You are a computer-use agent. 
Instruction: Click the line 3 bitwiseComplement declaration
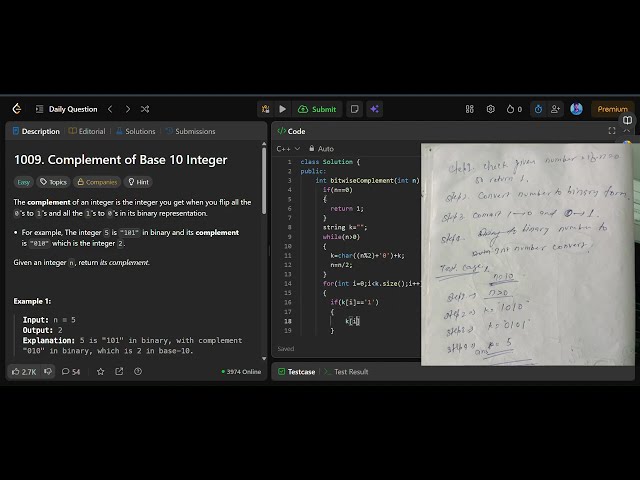367,180
